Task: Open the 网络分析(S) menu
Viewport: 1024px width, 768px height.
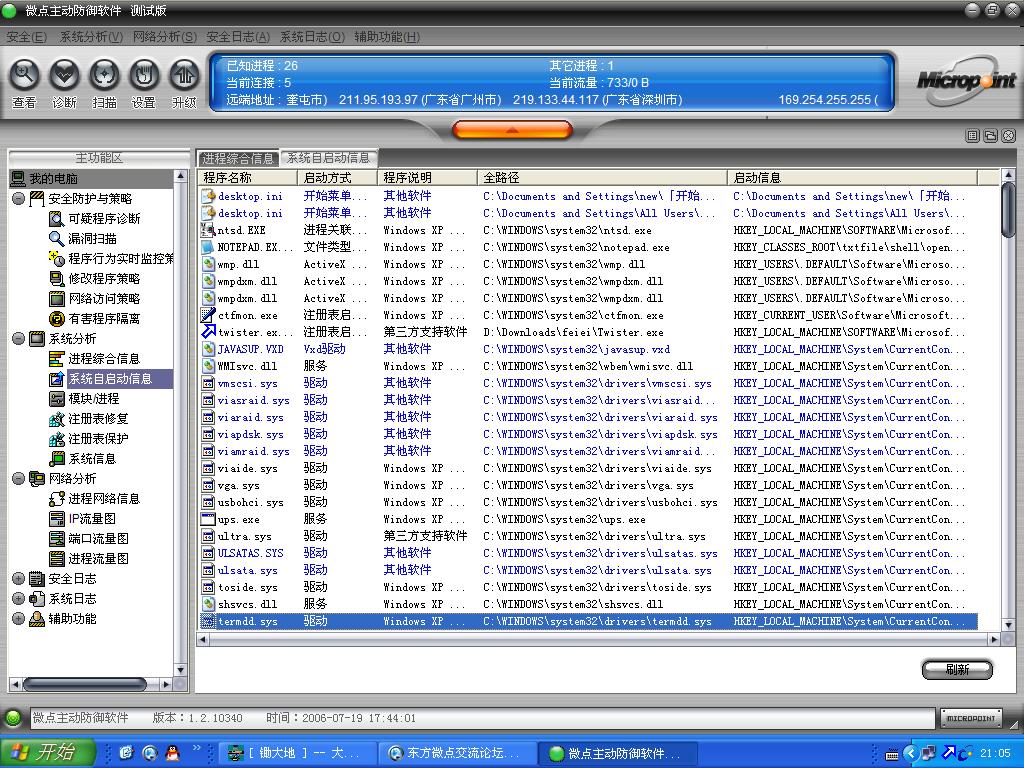Action: pos(165,37)
